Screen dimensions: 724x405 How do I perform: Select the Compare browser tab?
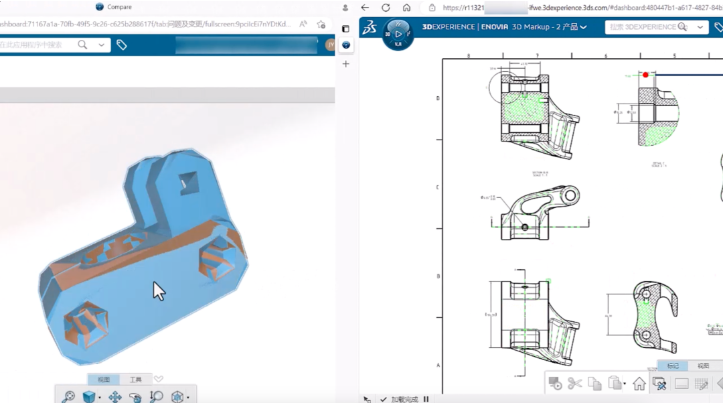click(x=114, y=7)
